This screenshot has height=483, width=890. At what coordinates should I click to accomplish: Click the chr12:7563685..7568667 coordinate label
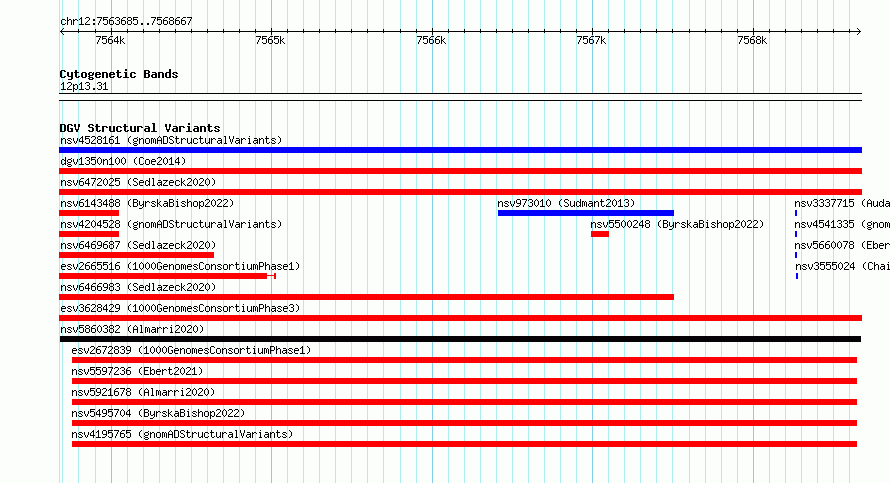pyautogui.click(x=126, y=22)
